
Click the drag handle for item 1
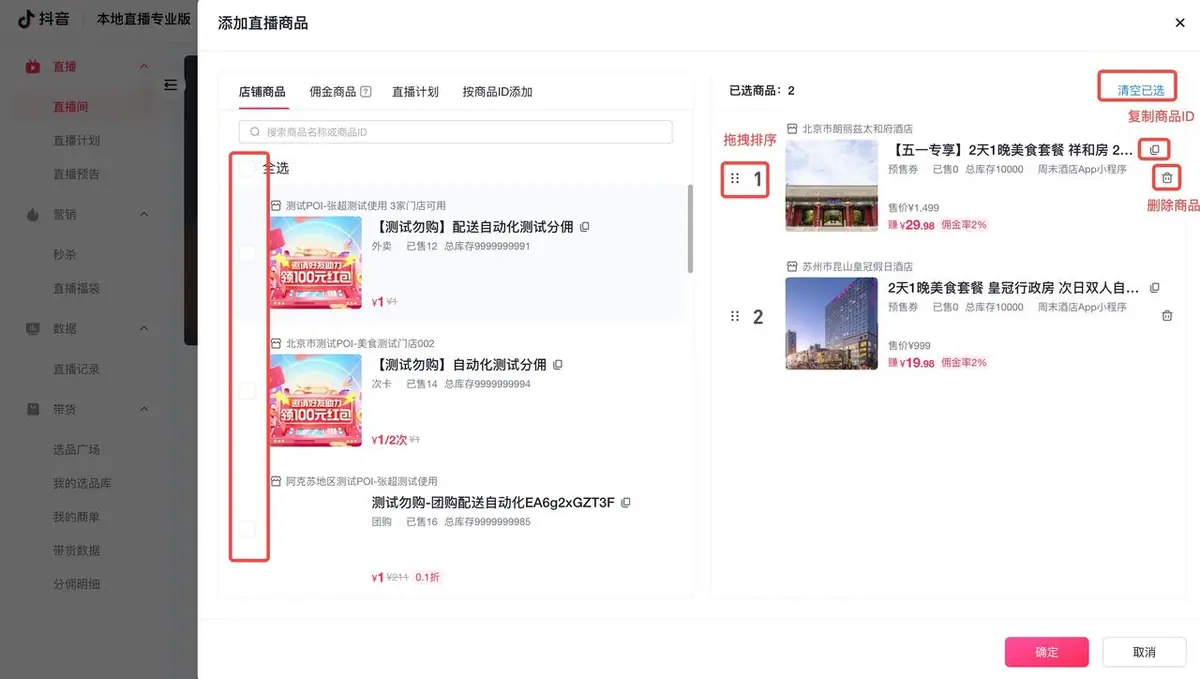click(735, 179)
